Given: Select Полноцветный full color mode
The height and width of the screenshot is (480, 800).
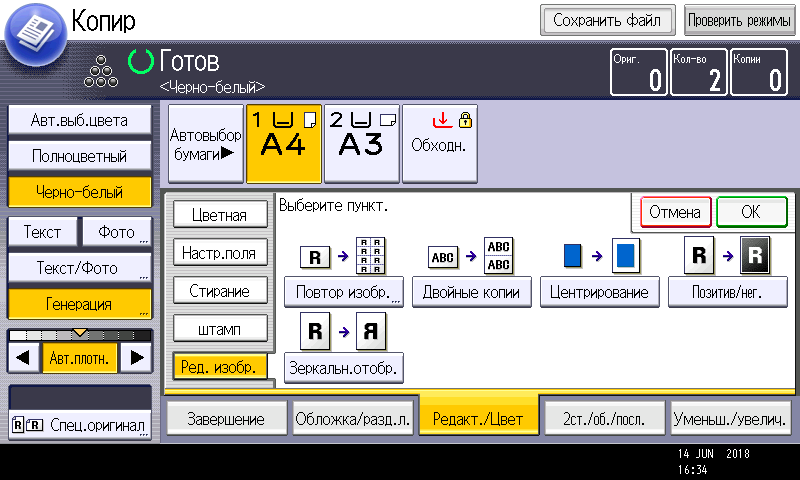Looking at the screenshot, I should [x=80, y=156].
